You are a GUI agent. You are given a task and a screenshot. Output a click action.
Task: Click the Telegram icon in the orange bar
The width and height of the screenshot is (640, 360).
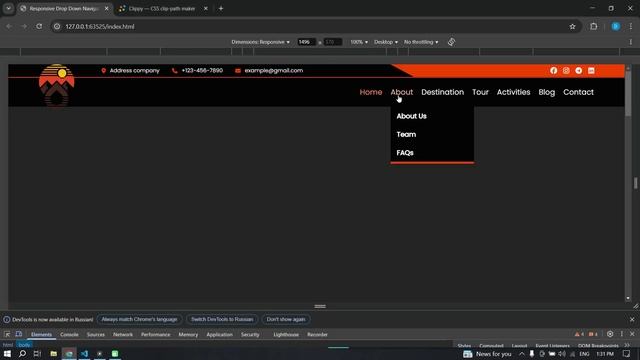[578, 71]
